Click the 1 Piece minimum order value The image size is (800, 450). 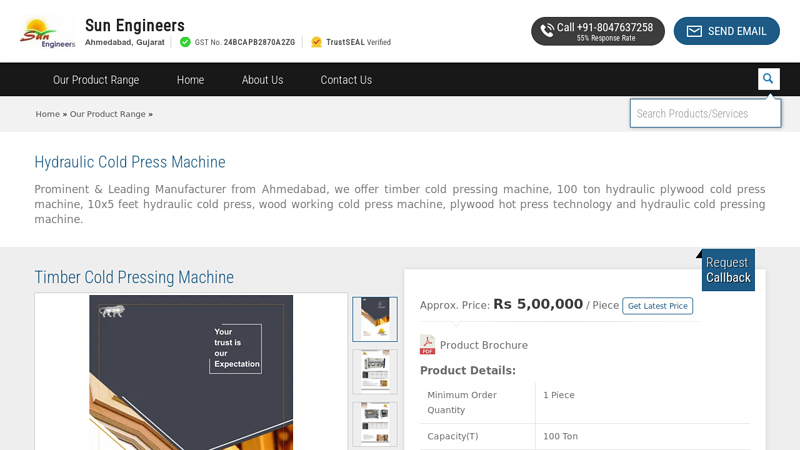click(x=559, y=395)
